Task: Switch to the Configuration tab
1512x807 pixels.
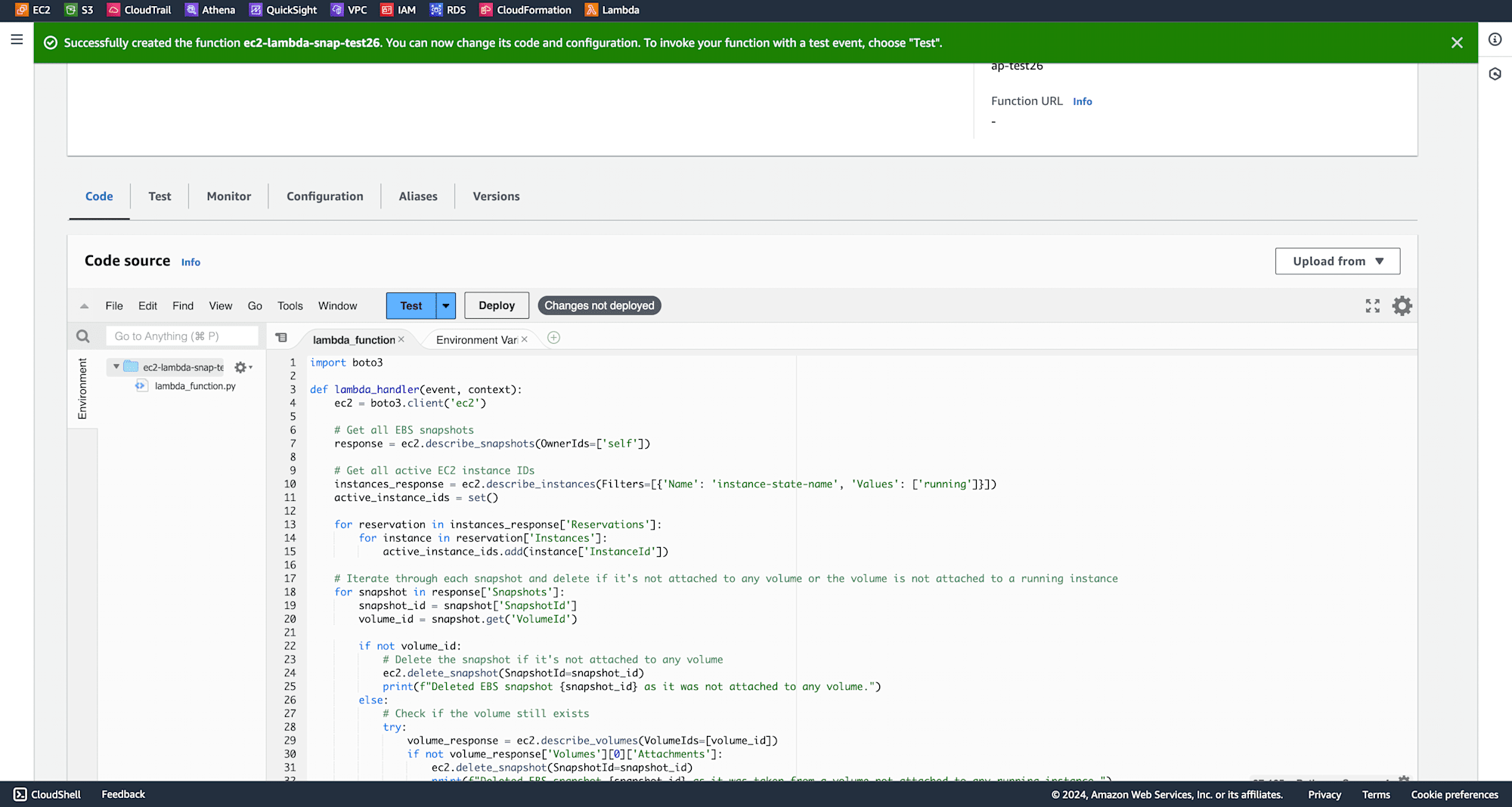Action: pyautogui.click(x=325, y=196)
